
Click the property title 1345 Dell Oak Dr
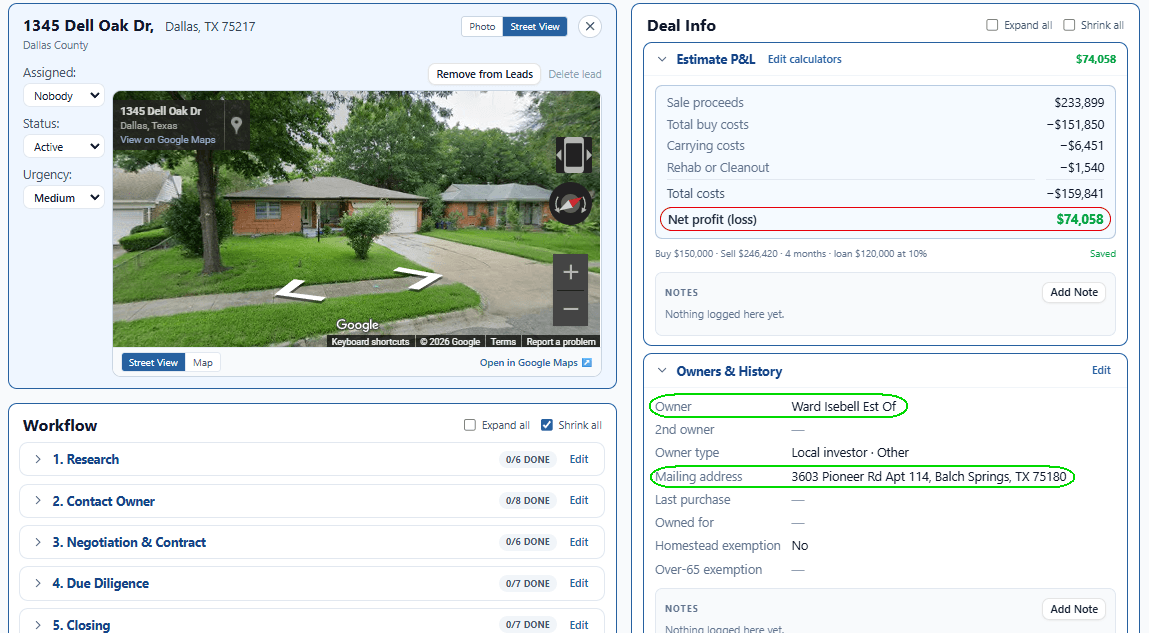coord(88,26)
